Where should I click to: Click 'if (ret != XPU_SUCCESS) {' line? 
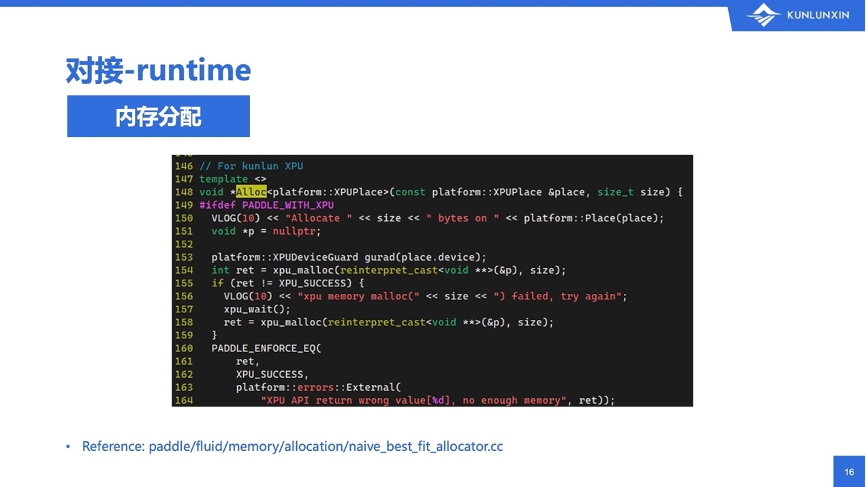tap(288, 283)
